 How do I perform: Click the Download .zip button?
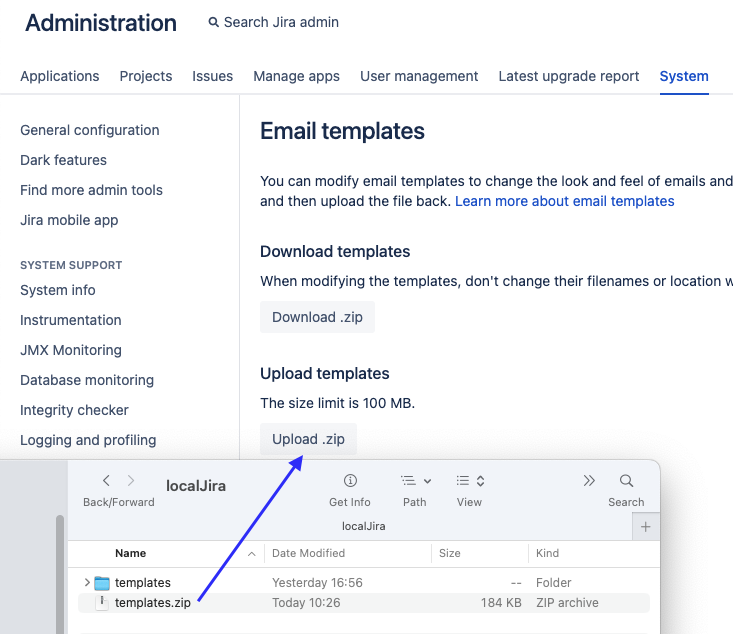click(x=317, y=317)
